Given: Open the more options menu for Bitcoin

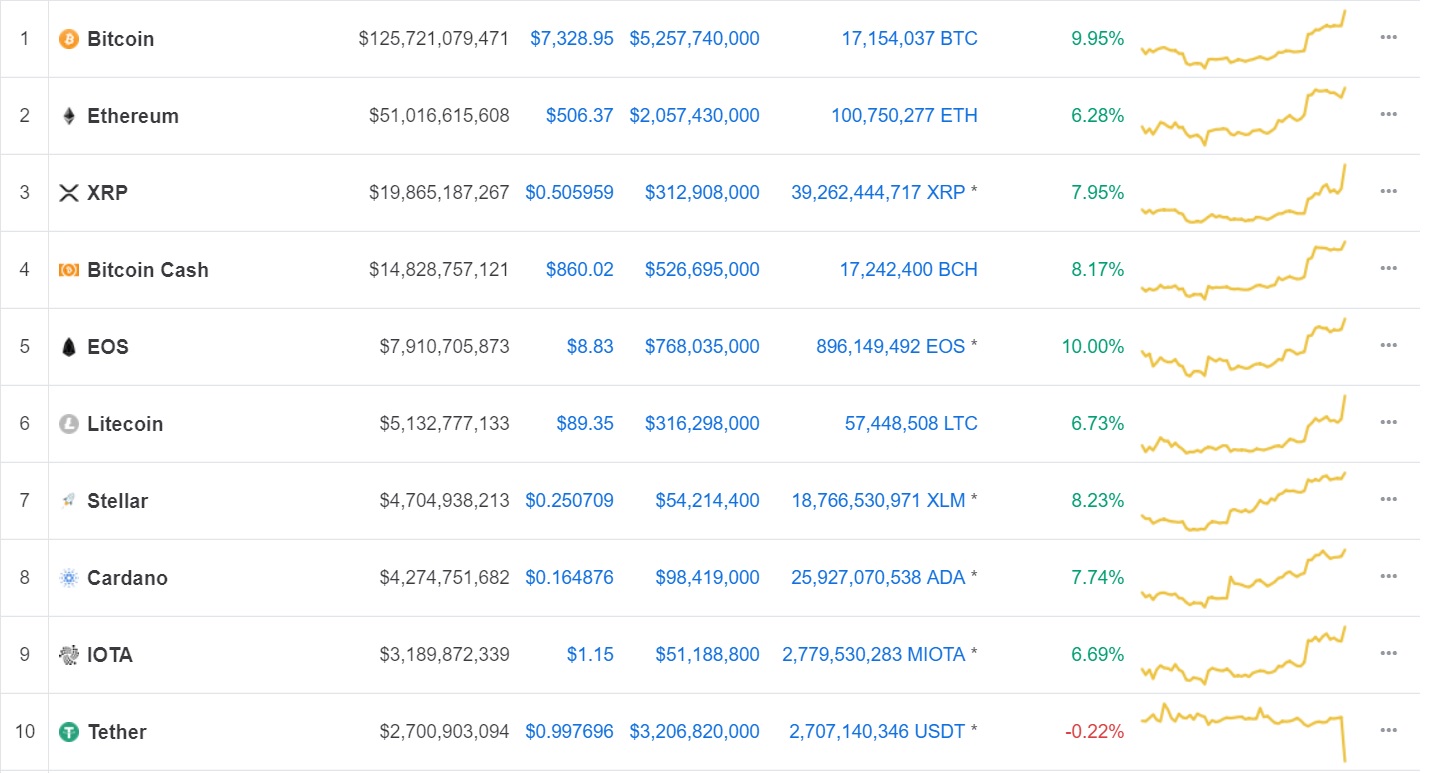Looking at the screenshot, I should point(1388,38).
